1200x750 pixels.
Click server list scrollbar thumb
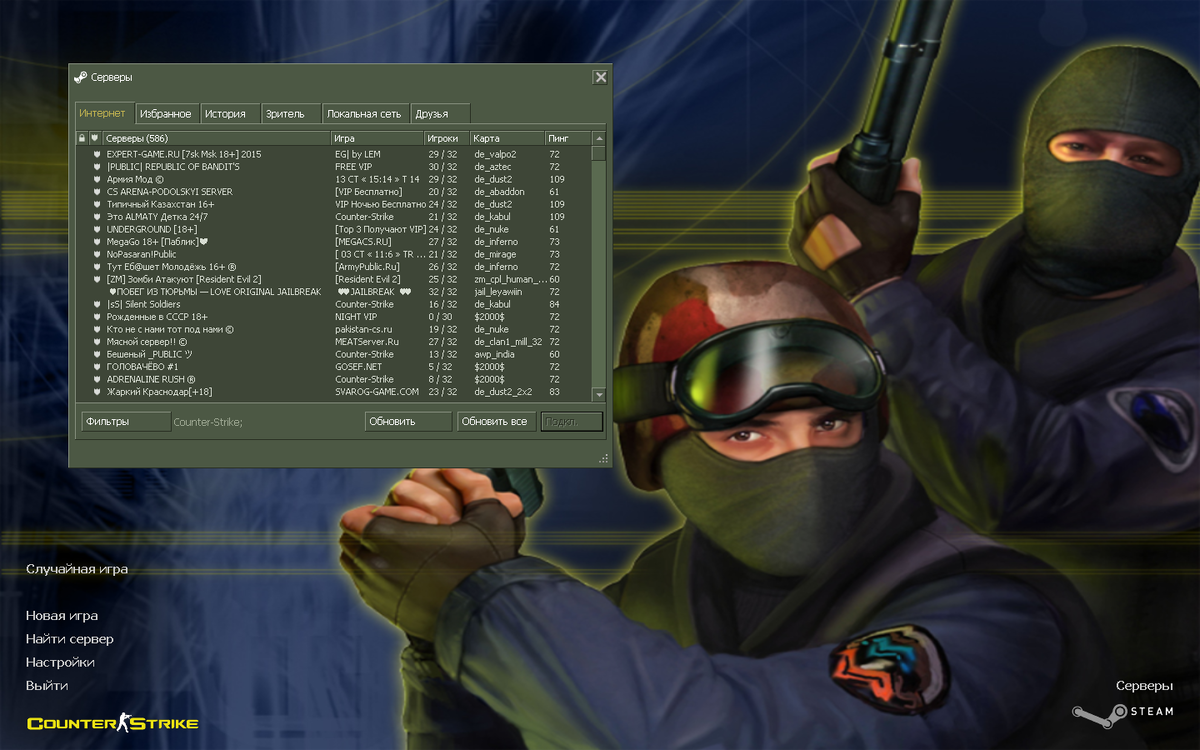(x=598, y=153)
